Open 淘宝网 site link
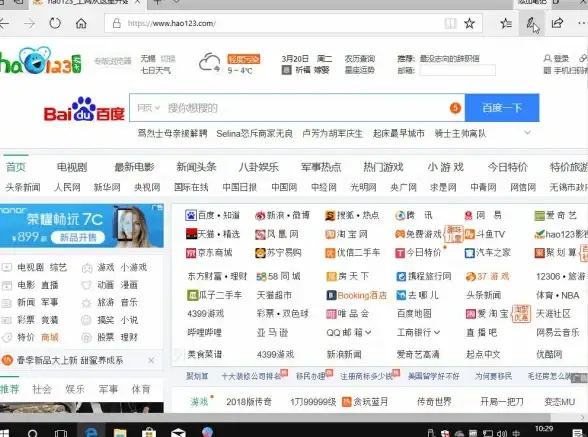The width and height of the screenshot is (588, 437). tap(346, 234)
